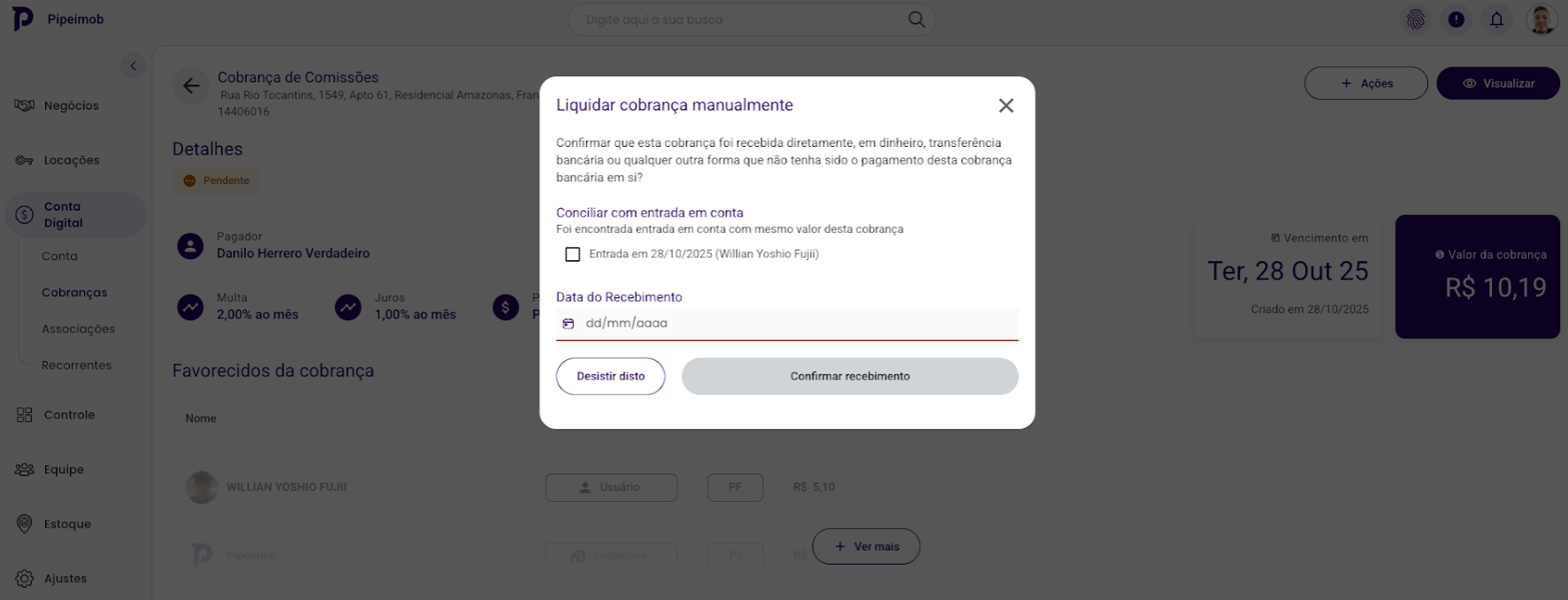Close the Liquidar cobrança dialog
Screen dimensions: 1568x600
coord(1006,106)
